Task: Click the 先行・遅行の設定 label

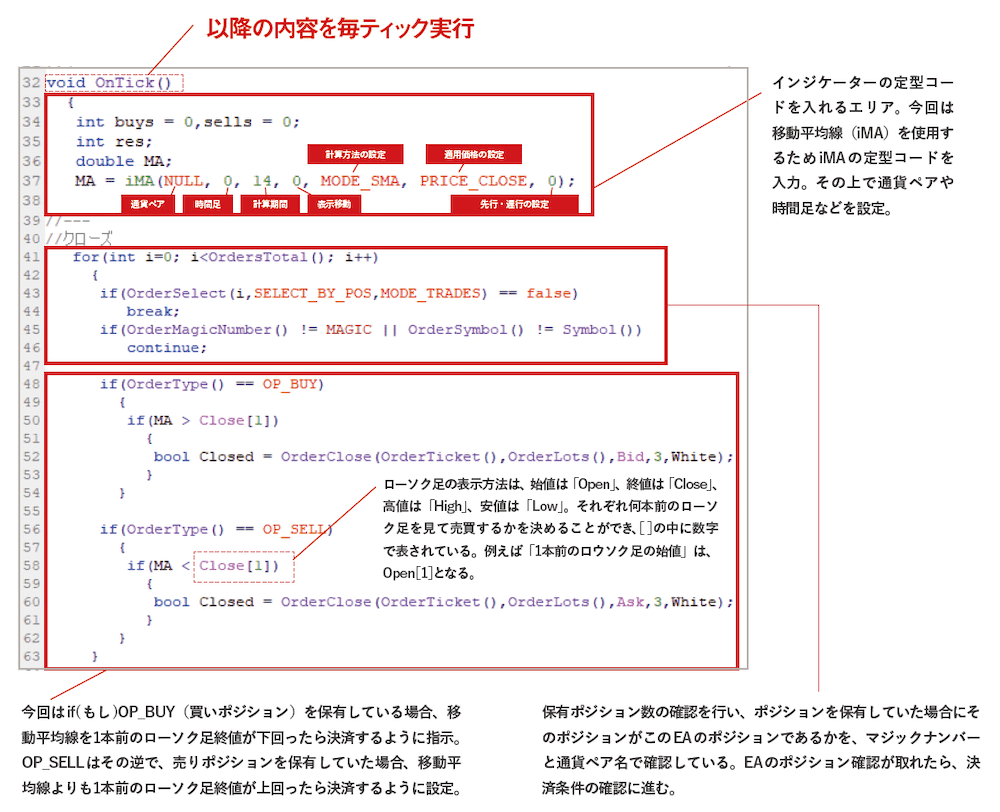Action: pyautogui.click(x=514, y=204)
